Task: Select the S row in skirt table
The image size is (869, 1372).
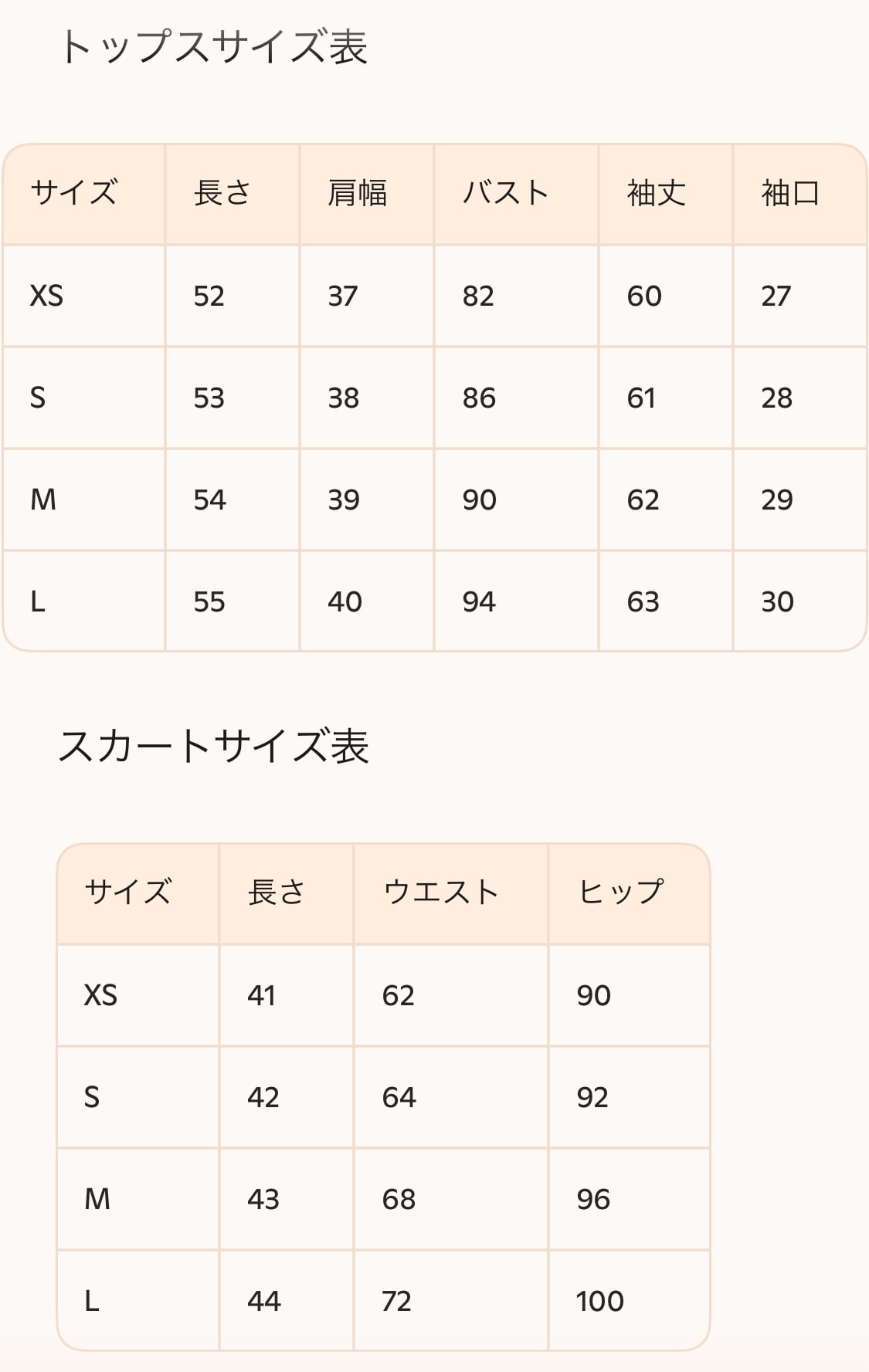Action: (x=92, y=1097)
